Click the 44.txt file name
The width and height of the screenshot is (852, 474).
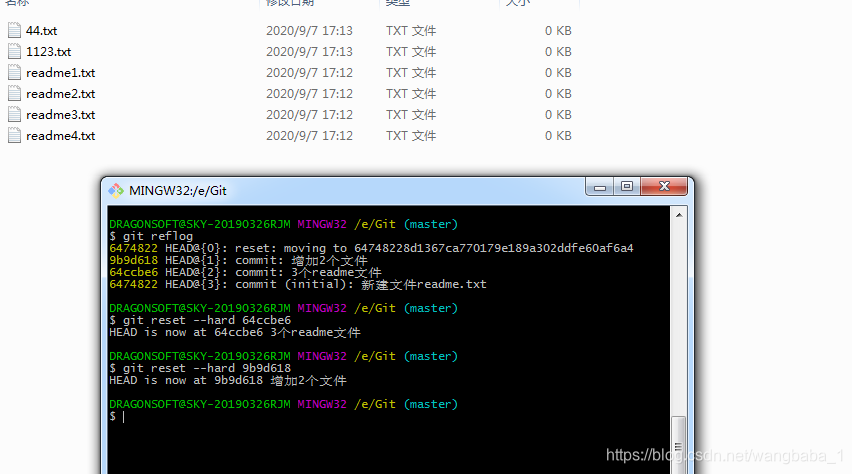click(41, 30)
